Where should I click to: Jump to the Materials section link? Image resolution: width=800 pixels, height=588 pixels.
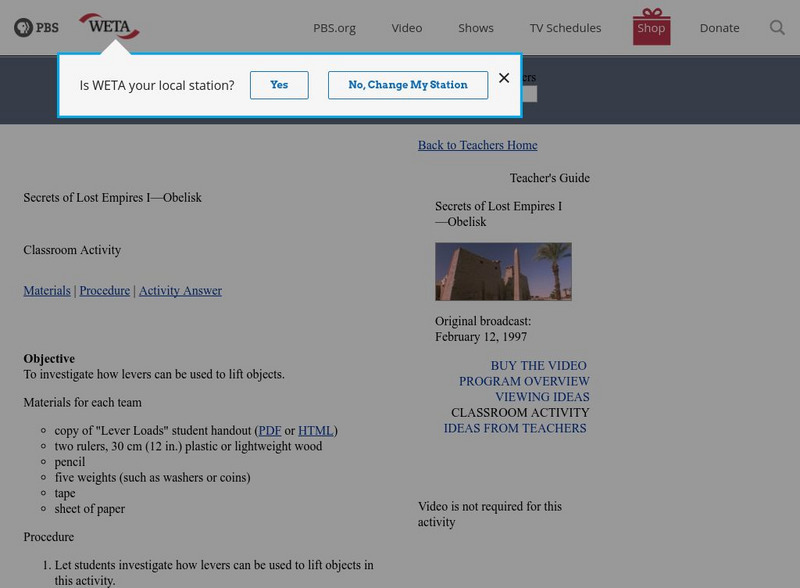47,290
